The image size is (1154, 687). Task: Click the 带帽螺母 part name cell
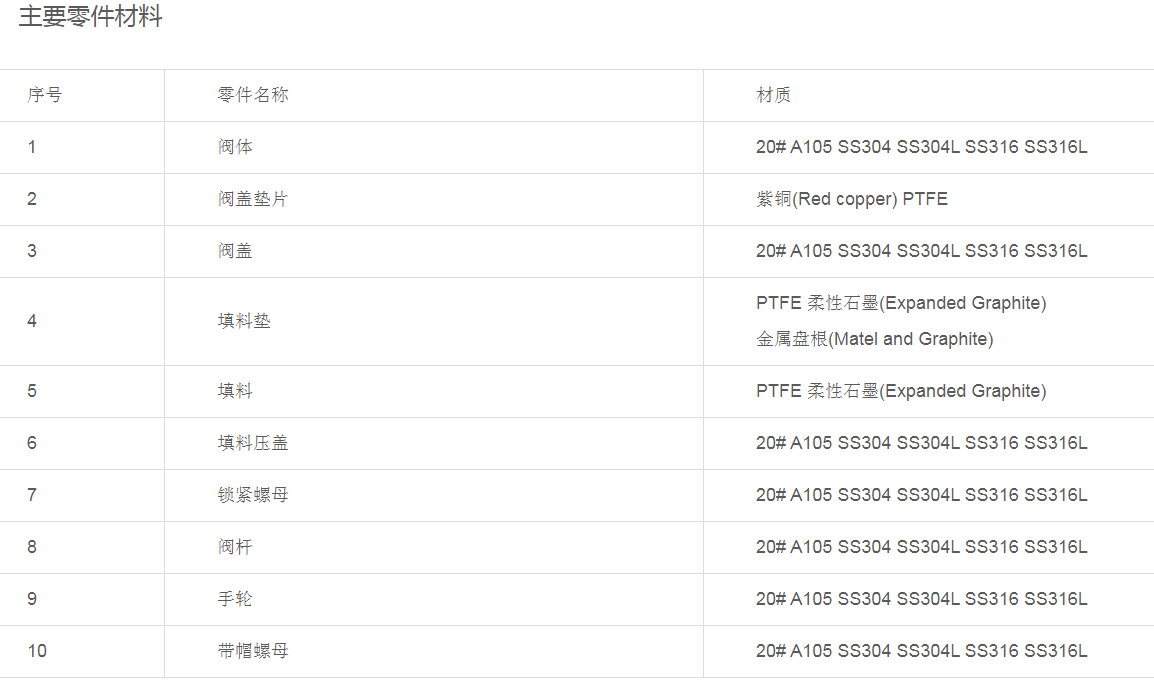tap(253, 651)
